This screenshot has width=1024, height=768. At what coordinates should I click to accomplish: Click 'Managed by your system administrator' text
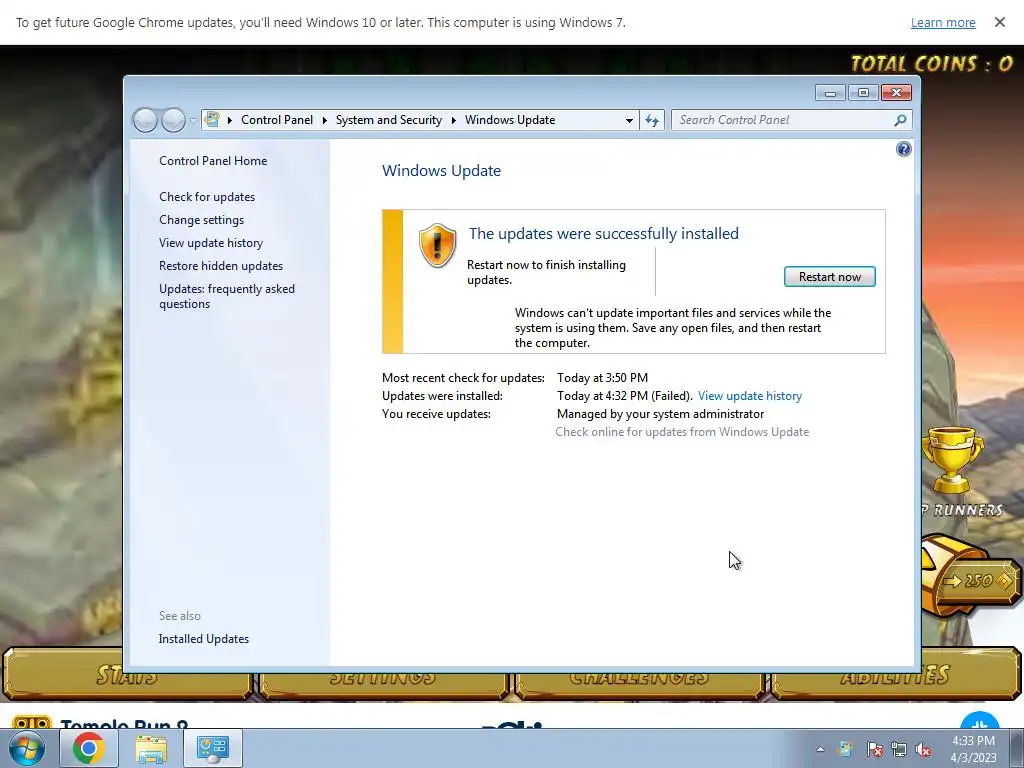(660, 414)
